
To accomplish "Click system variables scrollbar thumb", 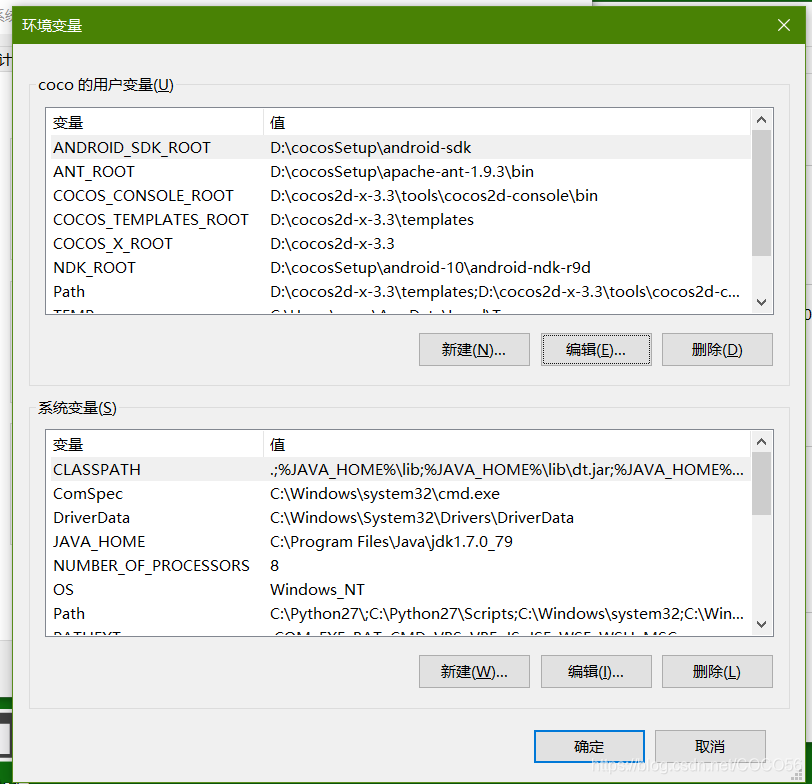I will [x=761, y=484].
